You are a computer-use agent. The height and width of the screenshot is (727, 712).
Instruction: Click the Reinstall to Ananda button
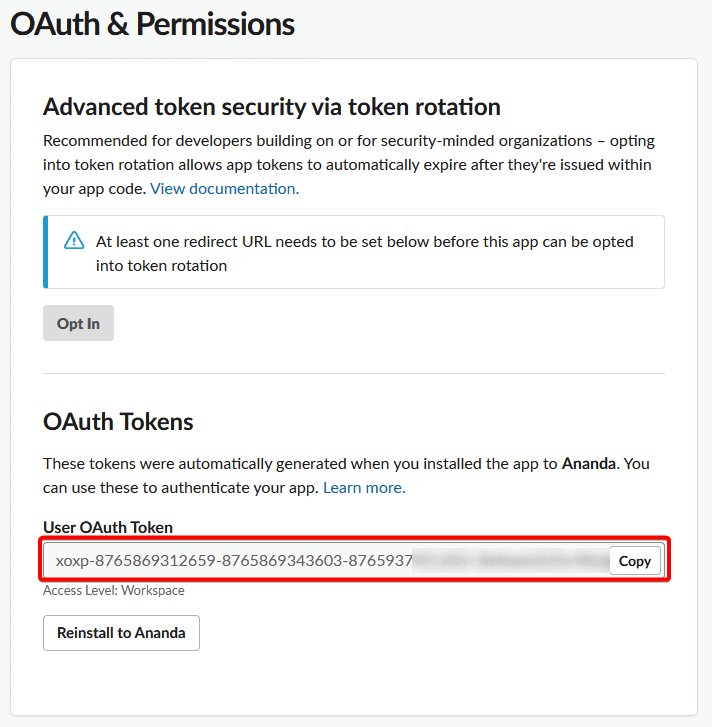click(121, 633)
